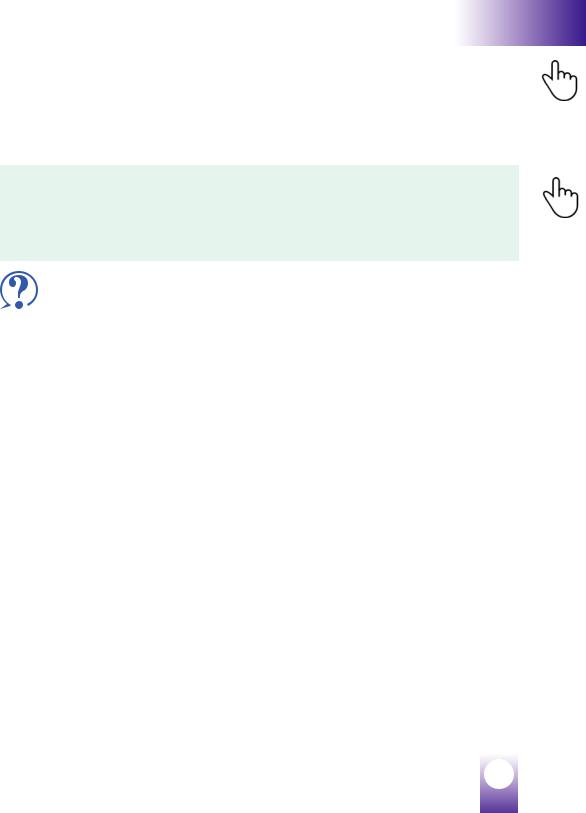The image size is (586, 813).
Task: Click the palm of the lower hand icon
Action: (x=564, y=206)
